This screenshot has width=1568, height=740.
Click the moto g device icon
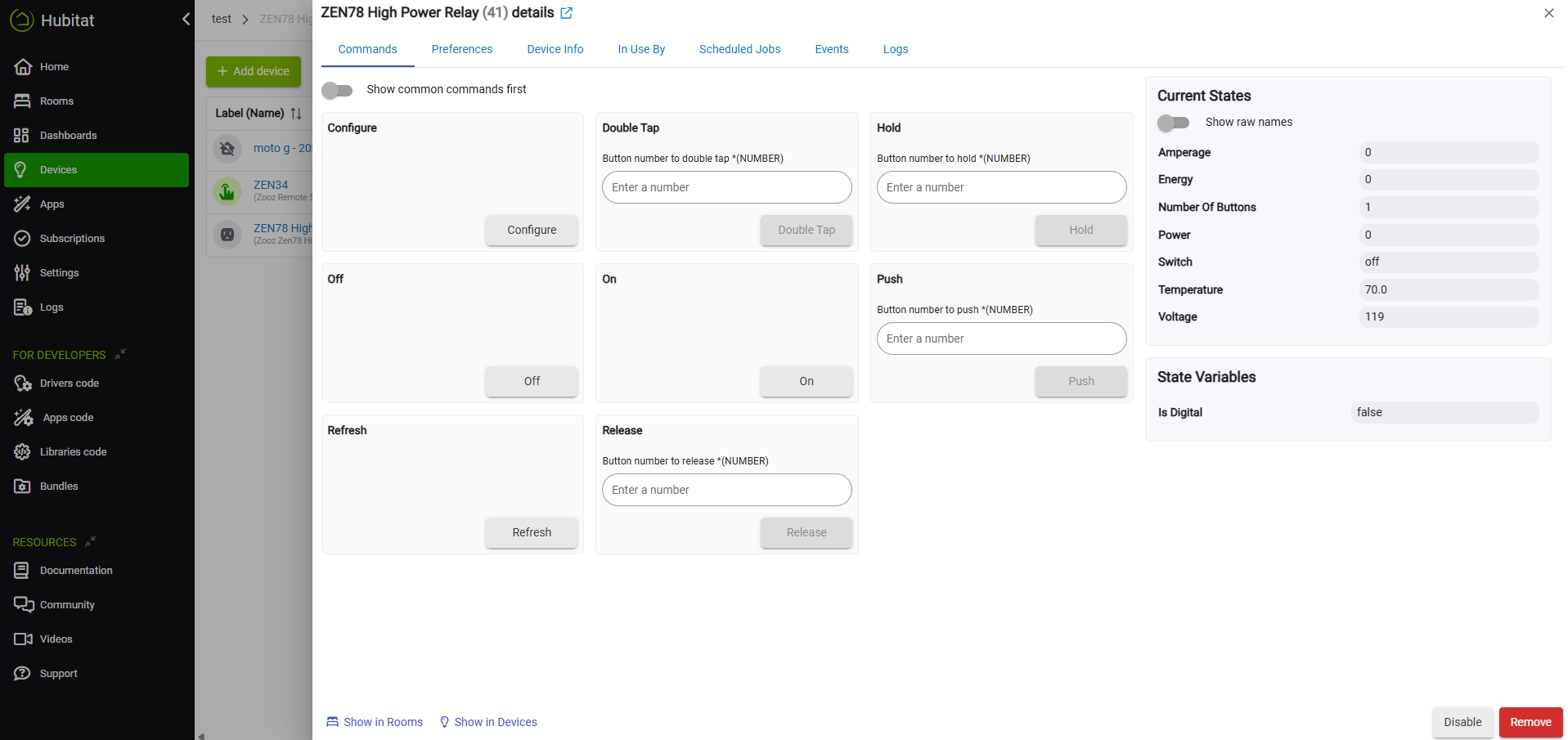click(x=227, y=149)
